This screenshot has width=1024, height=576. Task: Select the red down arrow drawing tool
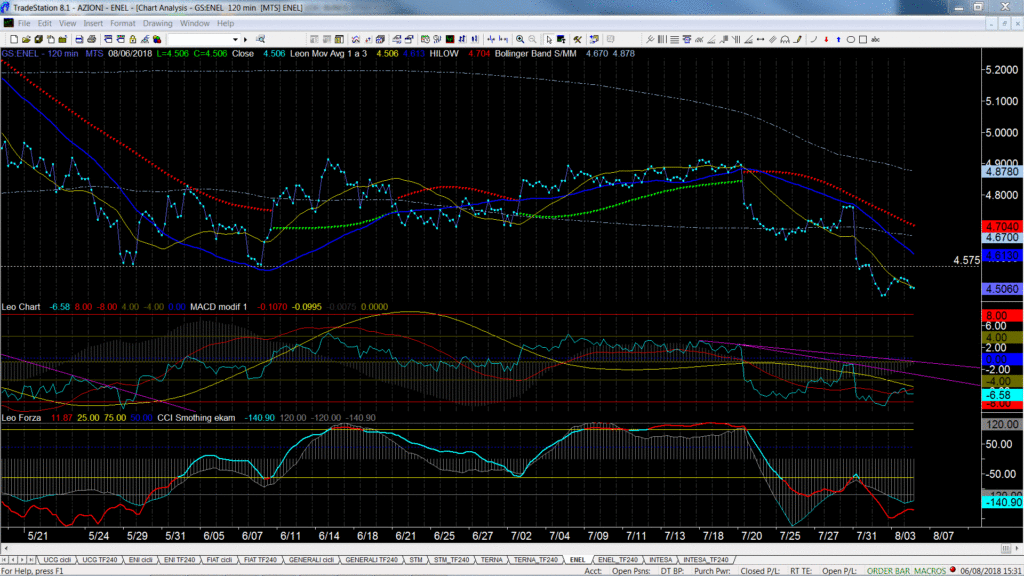tap(826, 40)
